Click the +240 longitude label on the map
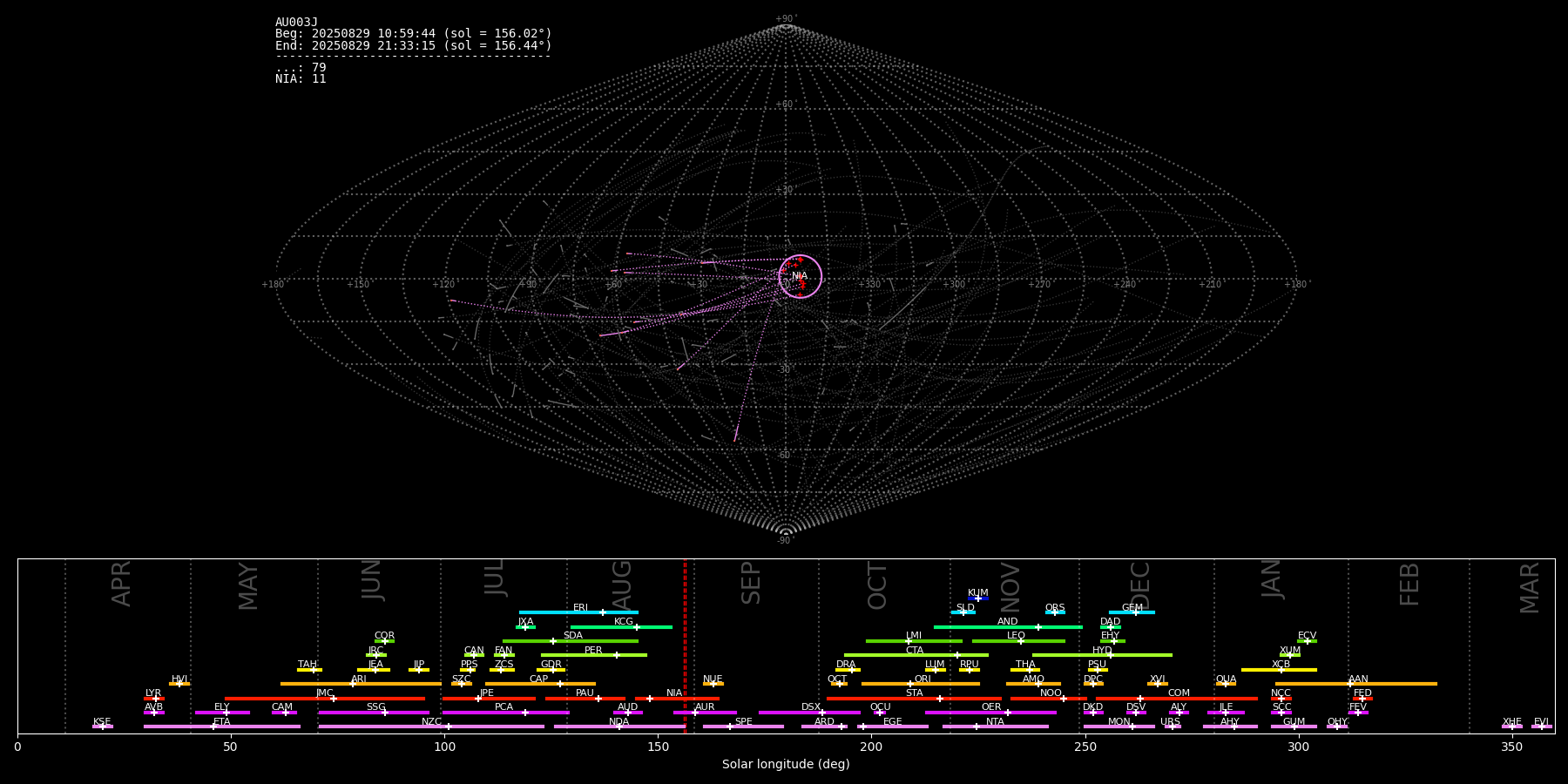The width and height of the screenshot is (1568, 784). [1125, 284]
